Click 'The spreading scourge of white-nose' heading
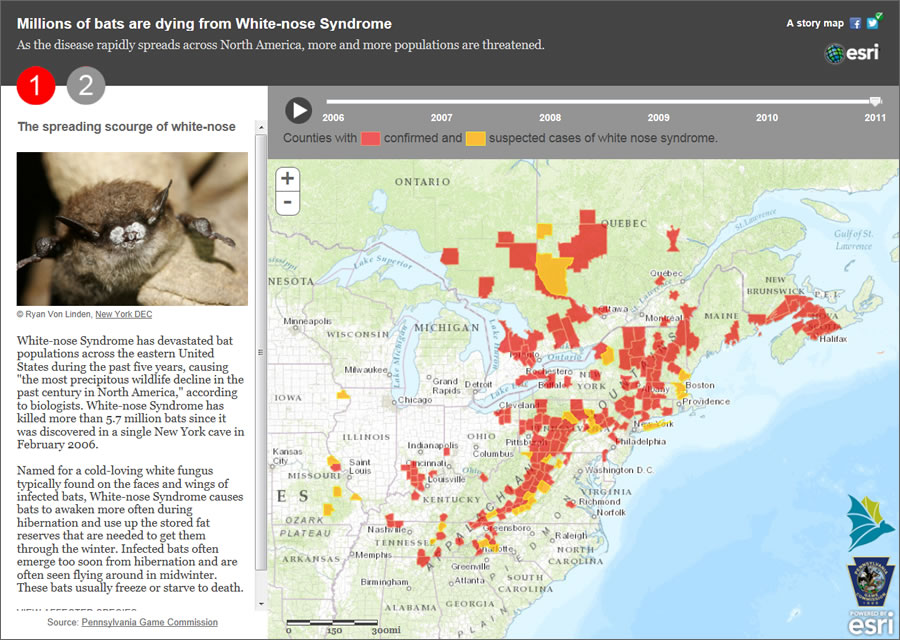The image size is (900, 640). click(x=126, y=127)
